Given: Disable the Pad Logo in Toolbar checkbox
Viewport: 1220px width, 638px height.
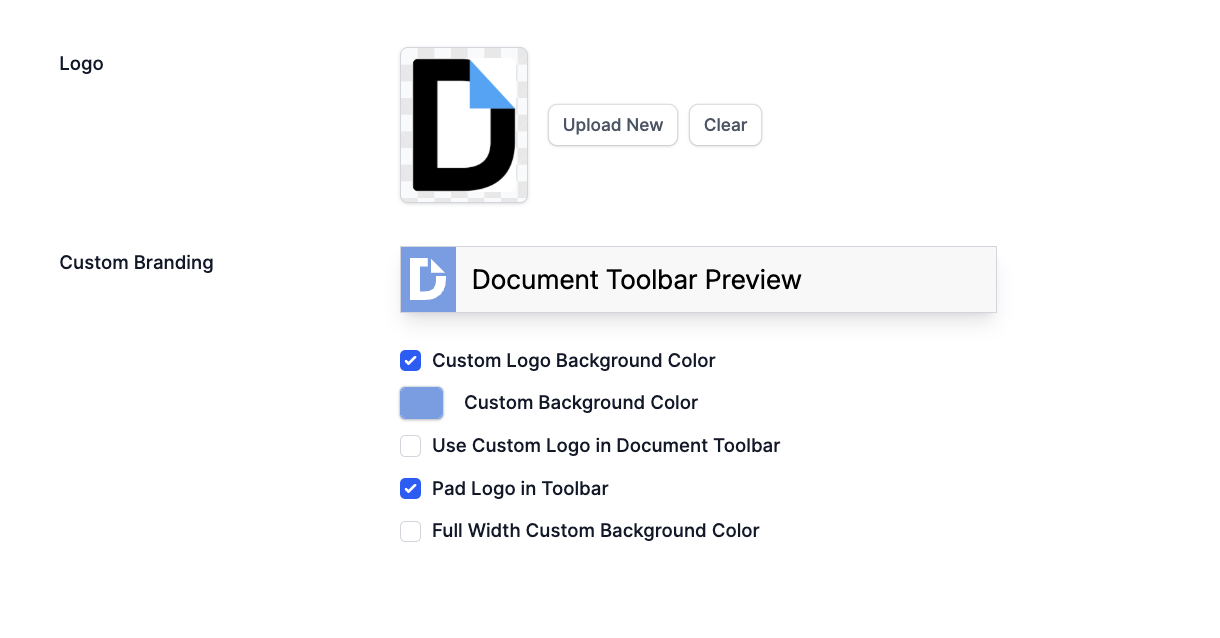Looking at the screenshot, I should (x=410, y=488).
